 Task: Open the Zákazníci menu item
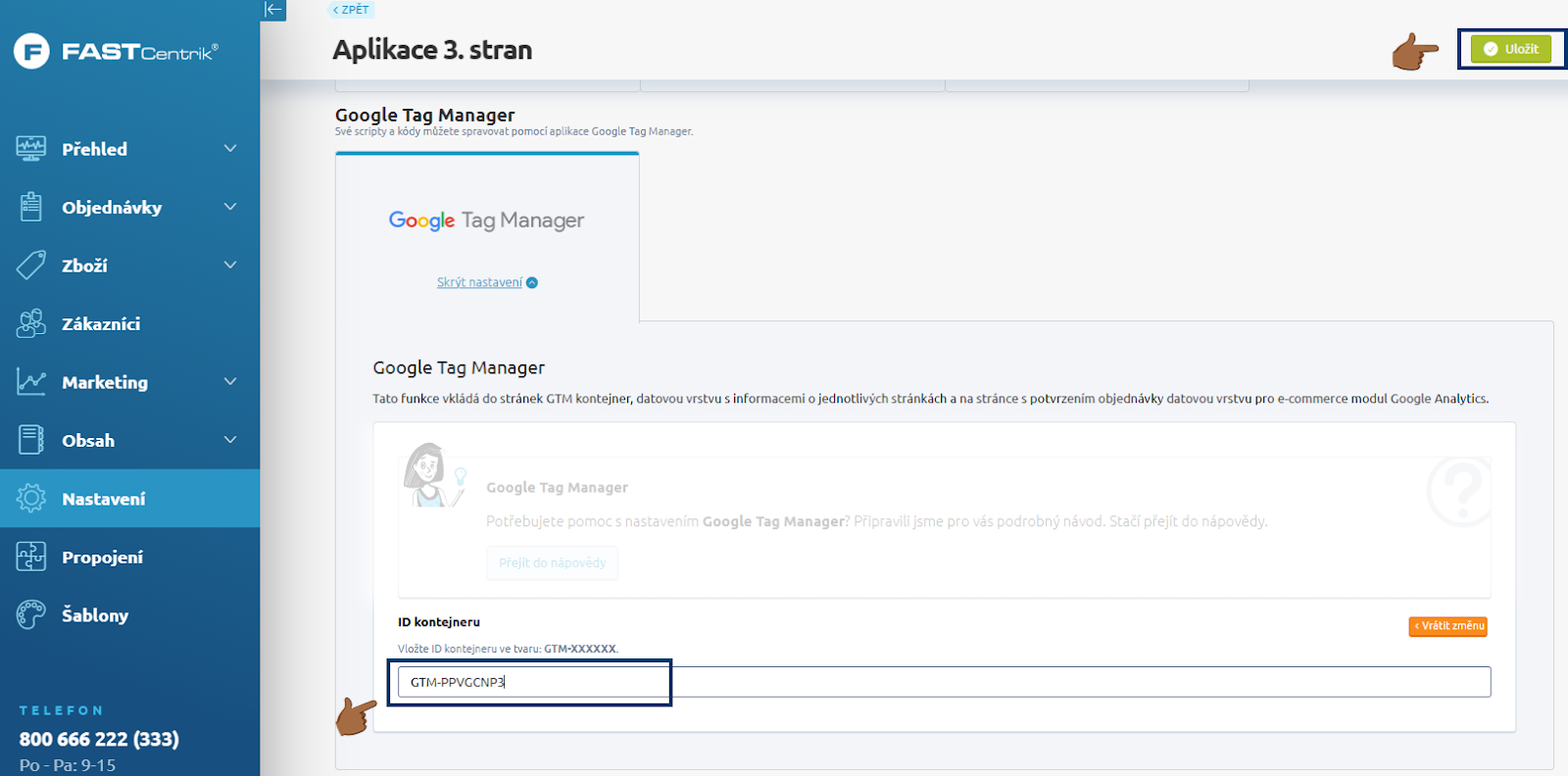129,323
